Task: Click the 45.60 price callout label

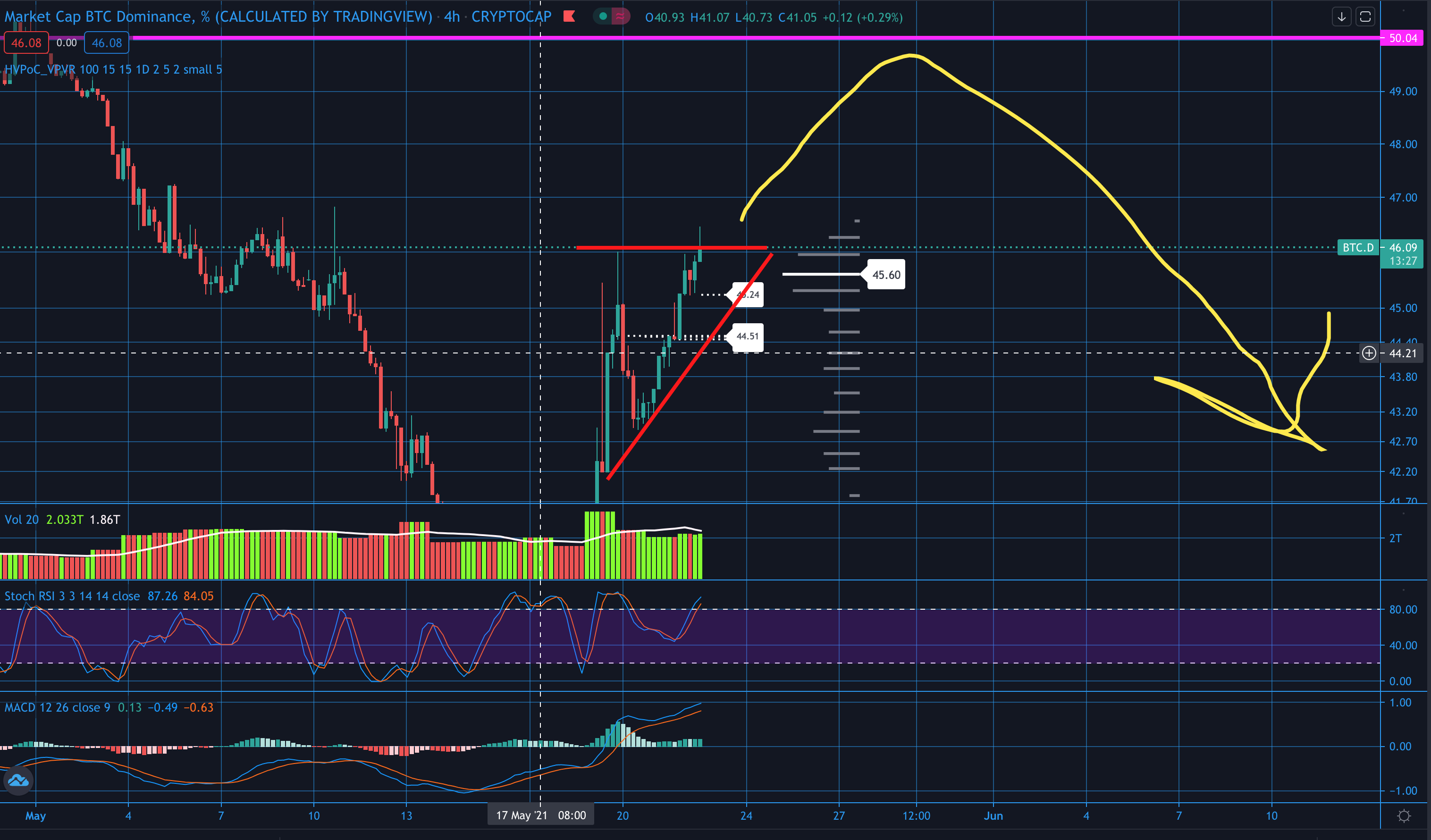Action: (886, 275)
